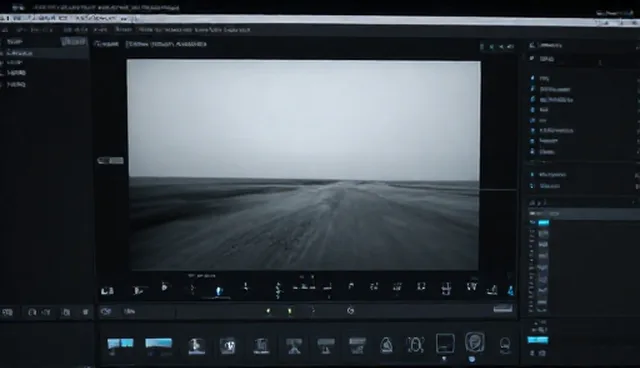
Task: Click the circular loop arrow icon
Action: (x=350, y=311)
